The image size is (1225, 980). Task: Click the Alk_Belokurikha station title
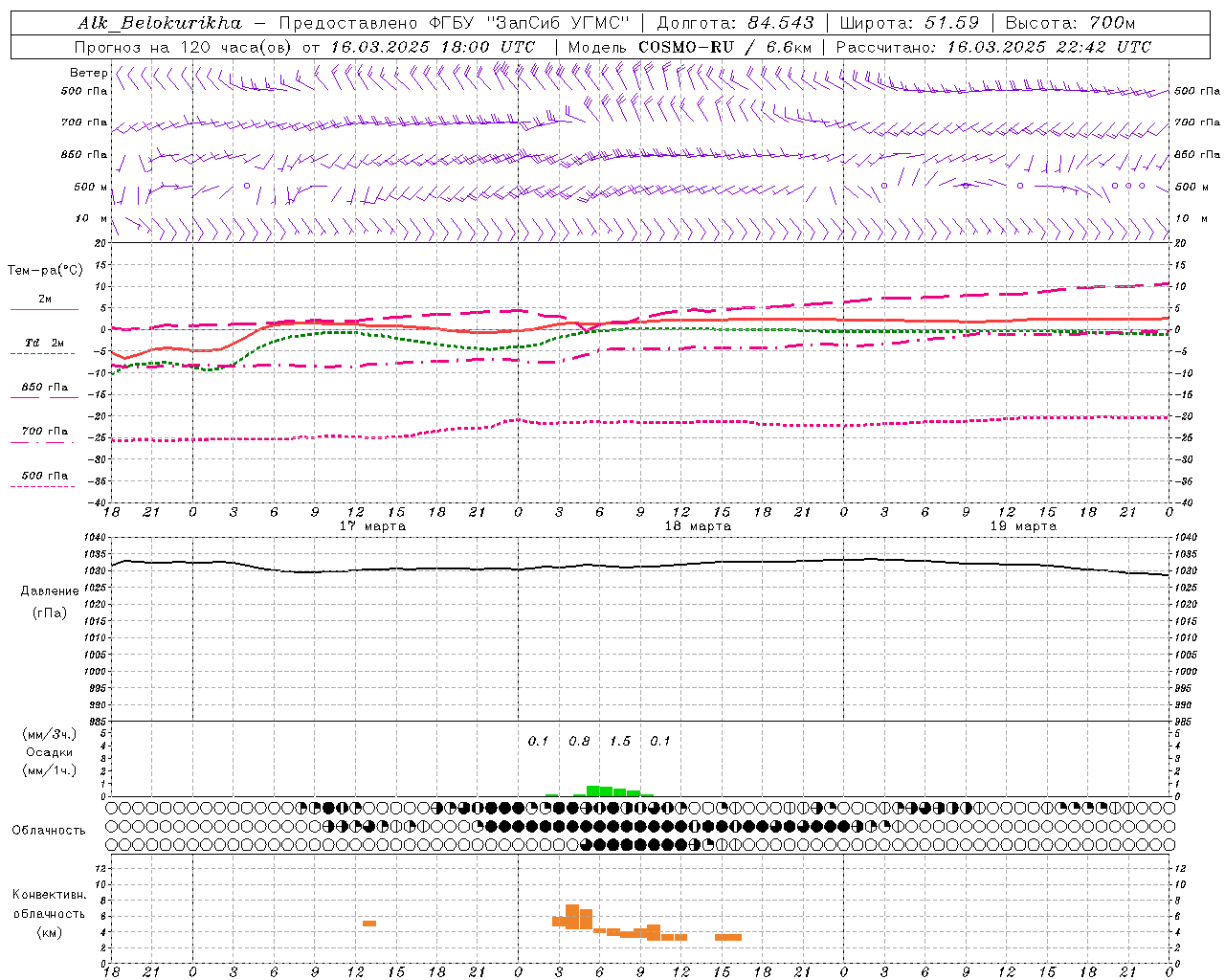coord(160,23)
